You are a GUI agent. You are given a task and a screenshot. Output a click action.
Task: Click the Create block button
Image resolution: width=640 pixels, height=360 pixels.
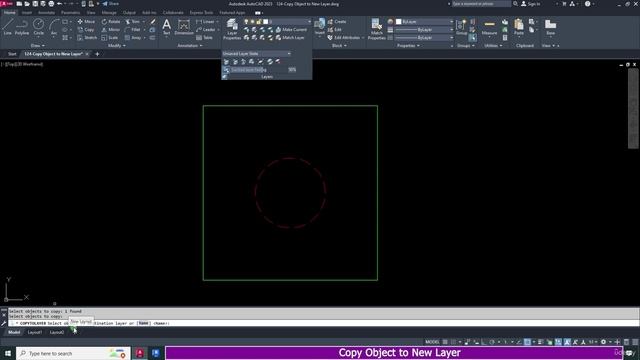(337, 22)
